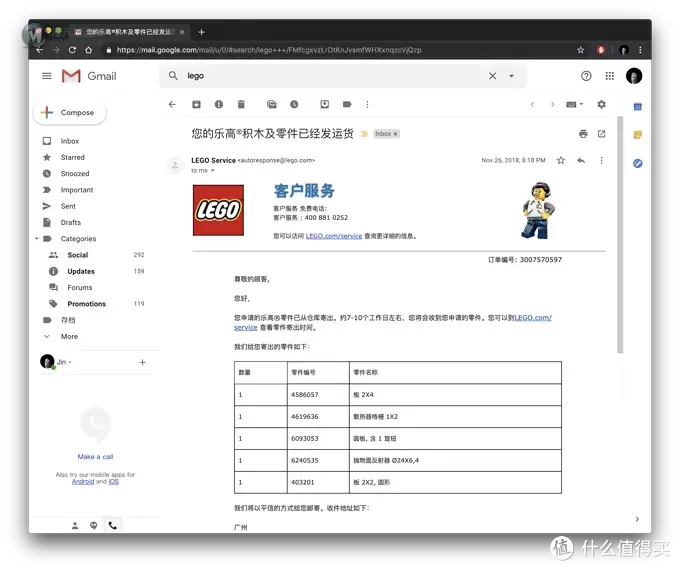Click the lego search input field
The image size is (680, 571).
(330, 76)
